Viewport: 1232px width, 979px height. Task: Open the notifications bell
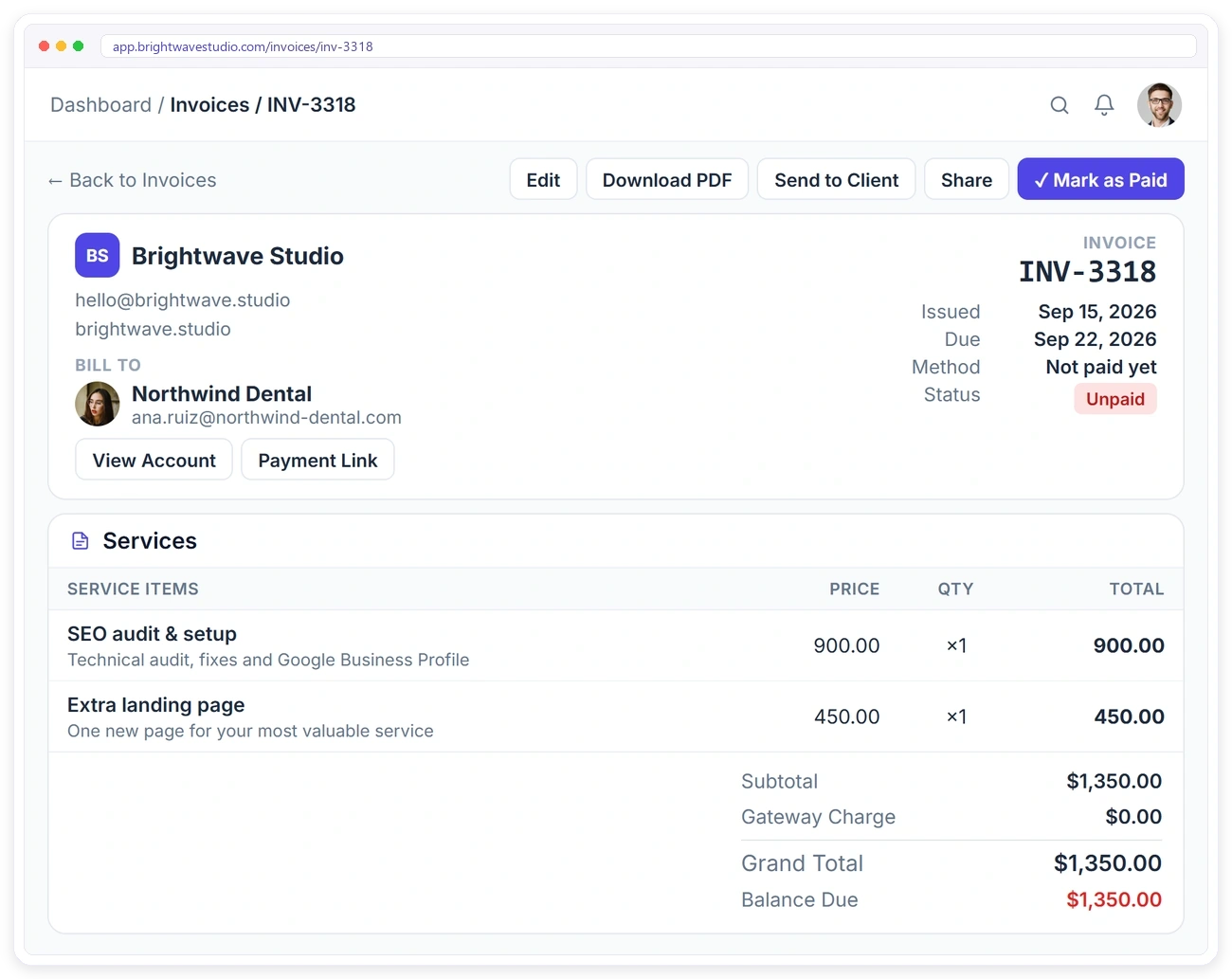pyautogui.click(x=1104, y=105)
